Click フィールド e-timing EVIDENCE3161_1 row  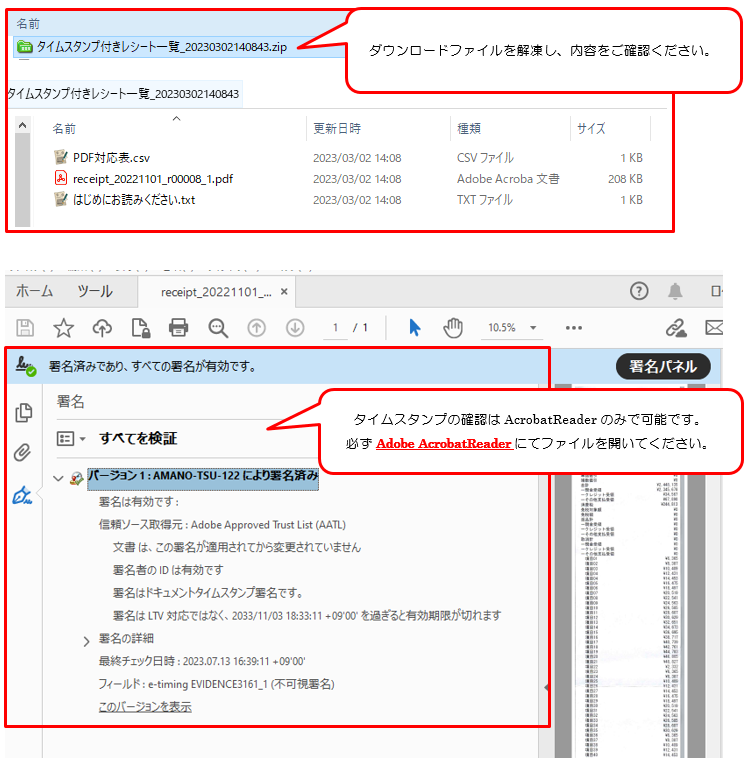pos(217,684)
